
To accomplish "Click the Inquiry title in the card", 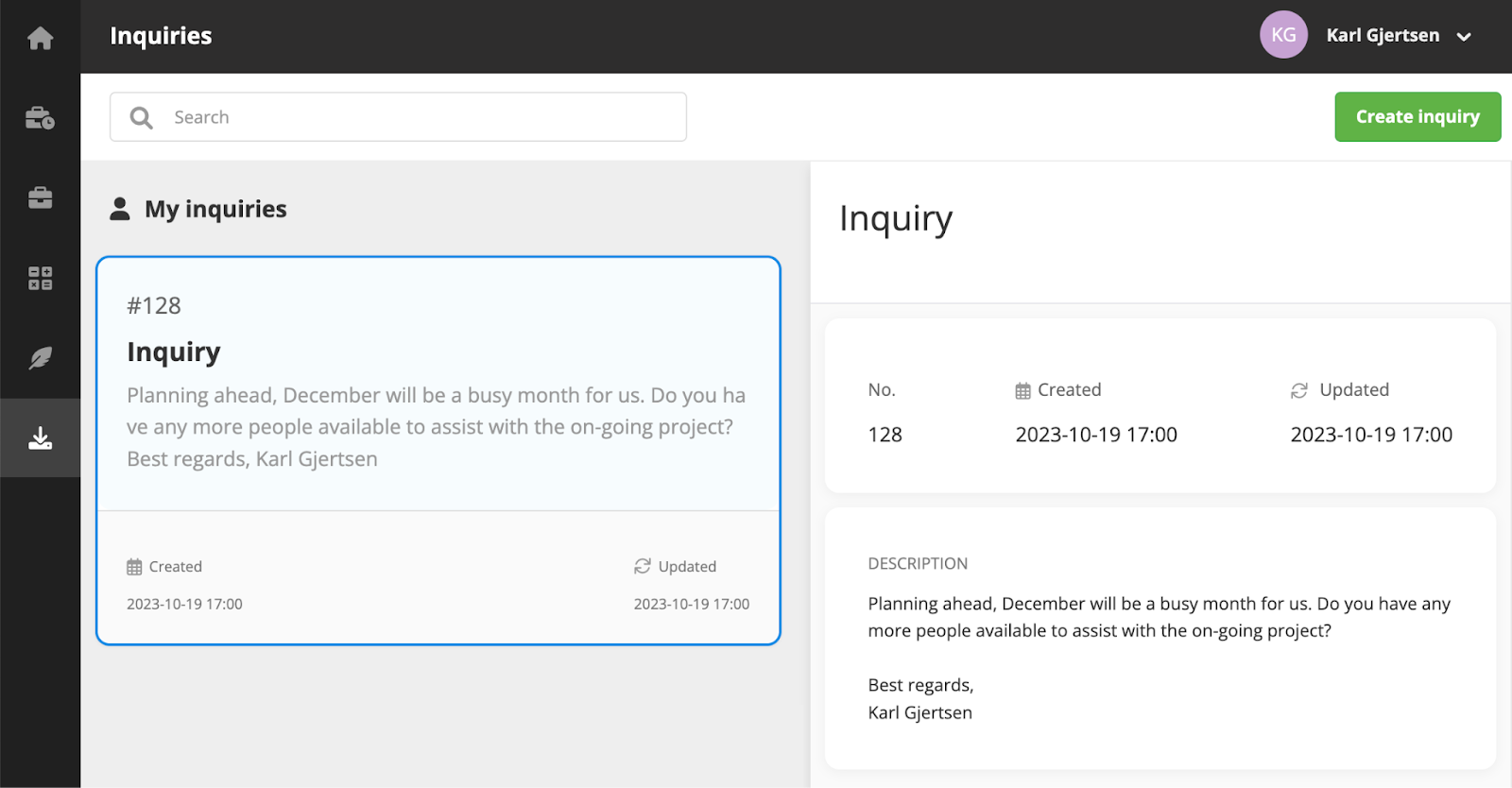I will tap(174, 351).
